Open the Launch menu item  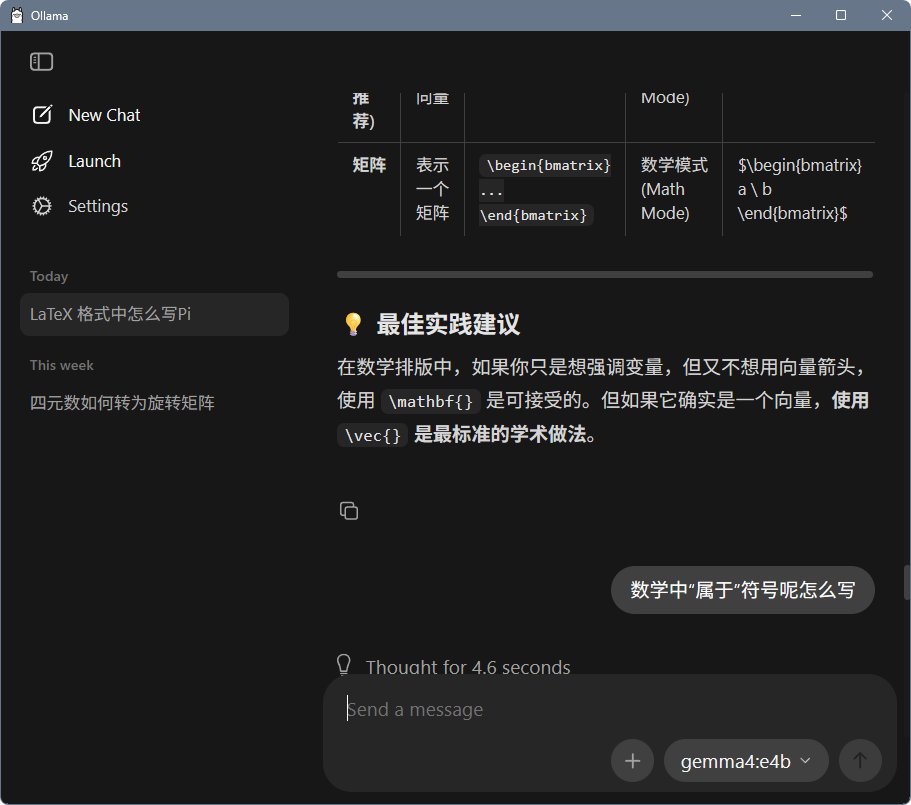pyautogui.click(x=94, y=161)
